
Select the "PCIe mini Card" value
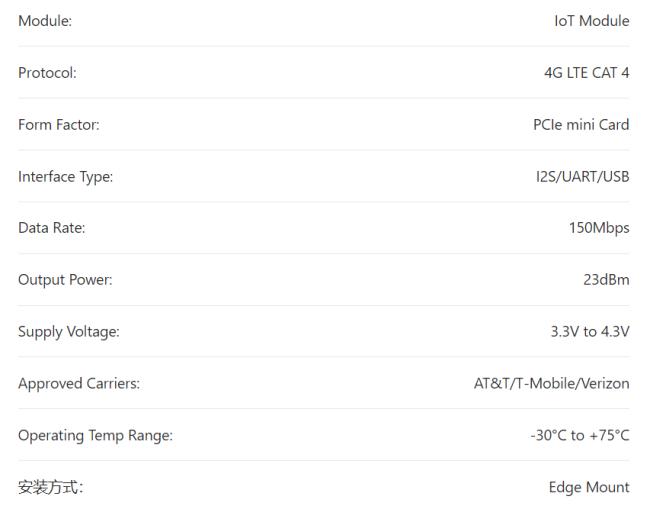pos(581,125)
